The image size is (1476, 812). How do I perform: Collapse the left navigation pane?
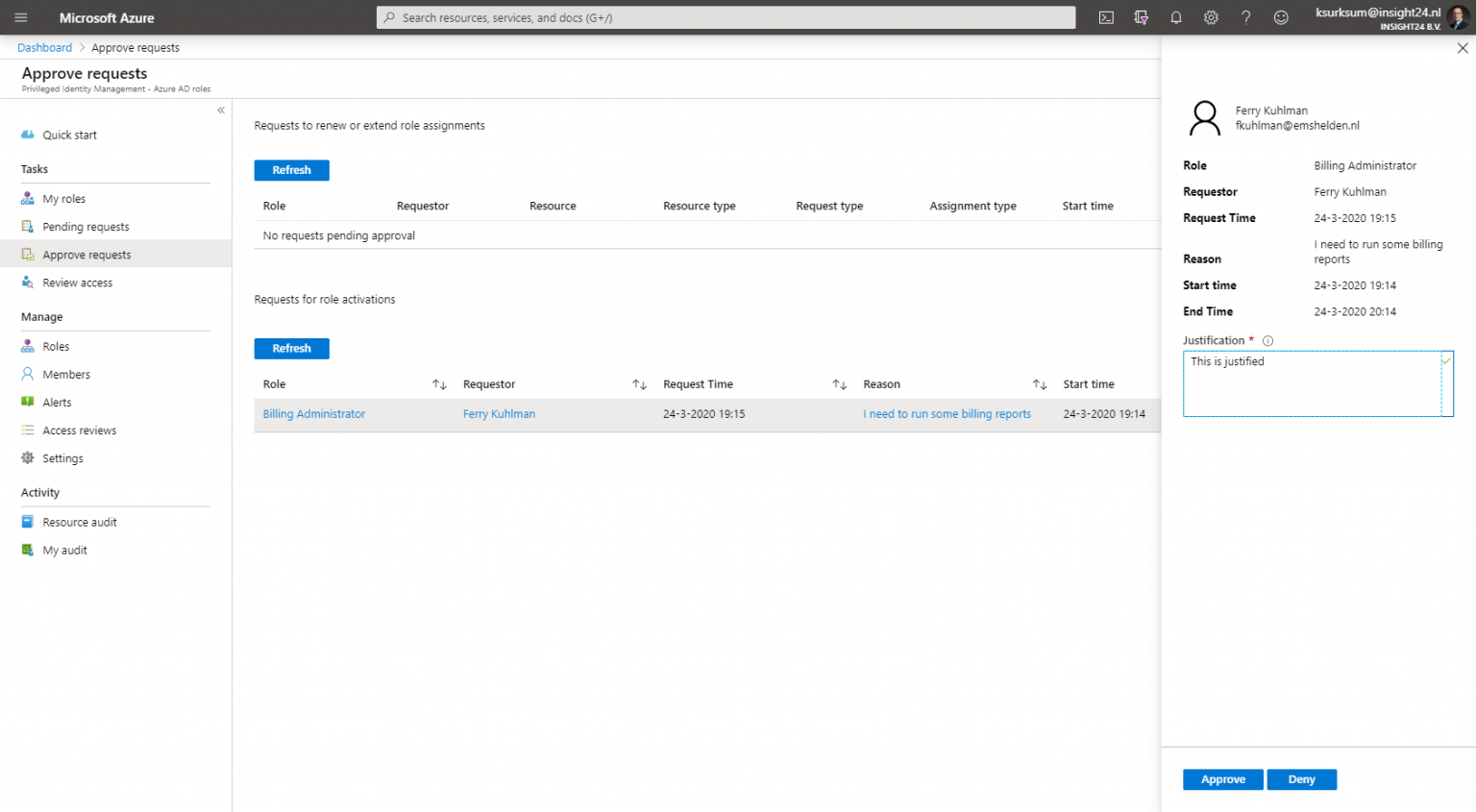point(220,111)
